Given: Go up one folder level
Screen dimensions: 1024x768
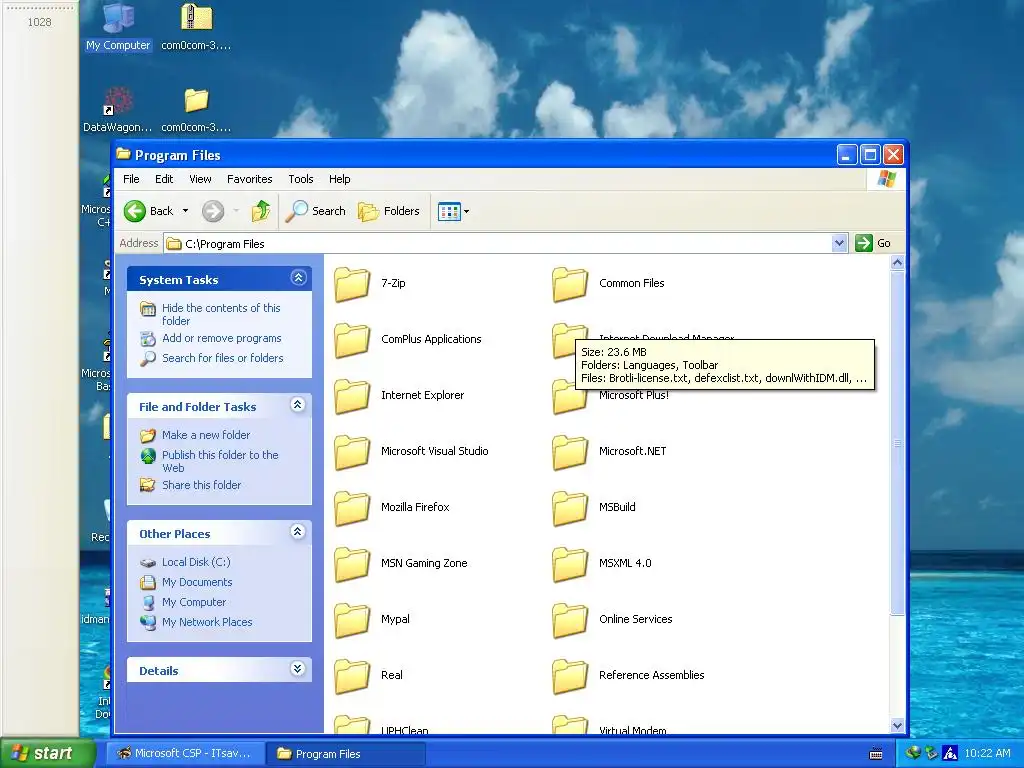Looking at the screenshot, I should click(x=261, y=211).
